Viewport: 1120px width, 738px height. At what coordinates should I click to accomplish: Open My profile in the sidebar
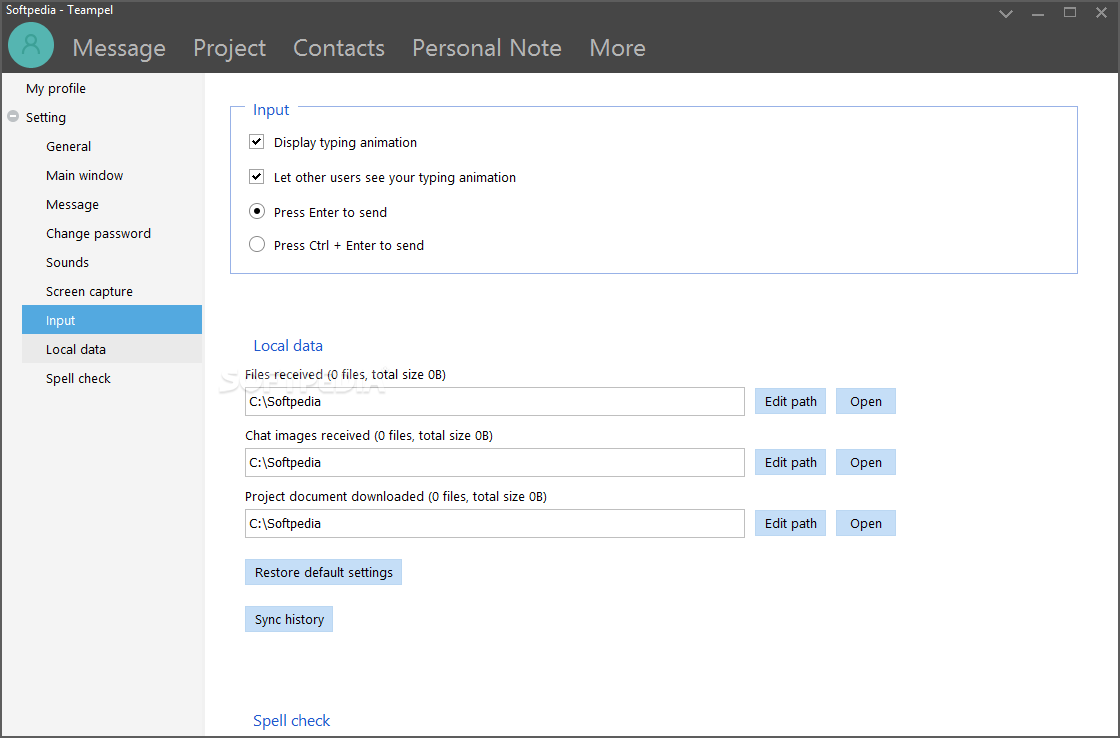(56, 88)
